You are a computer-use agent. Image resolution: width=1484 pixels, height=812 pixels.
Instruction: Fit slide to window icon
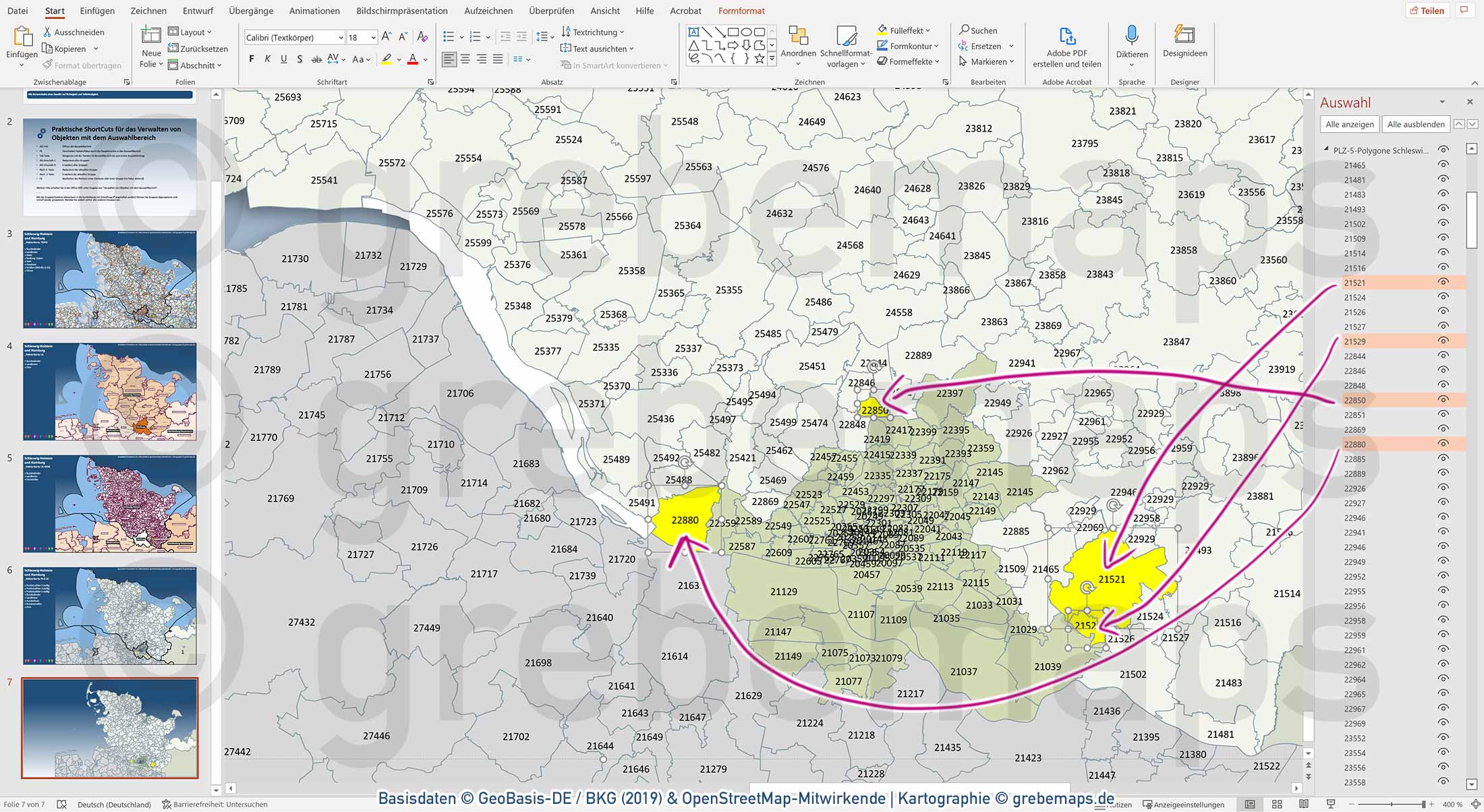point(1476,804)
